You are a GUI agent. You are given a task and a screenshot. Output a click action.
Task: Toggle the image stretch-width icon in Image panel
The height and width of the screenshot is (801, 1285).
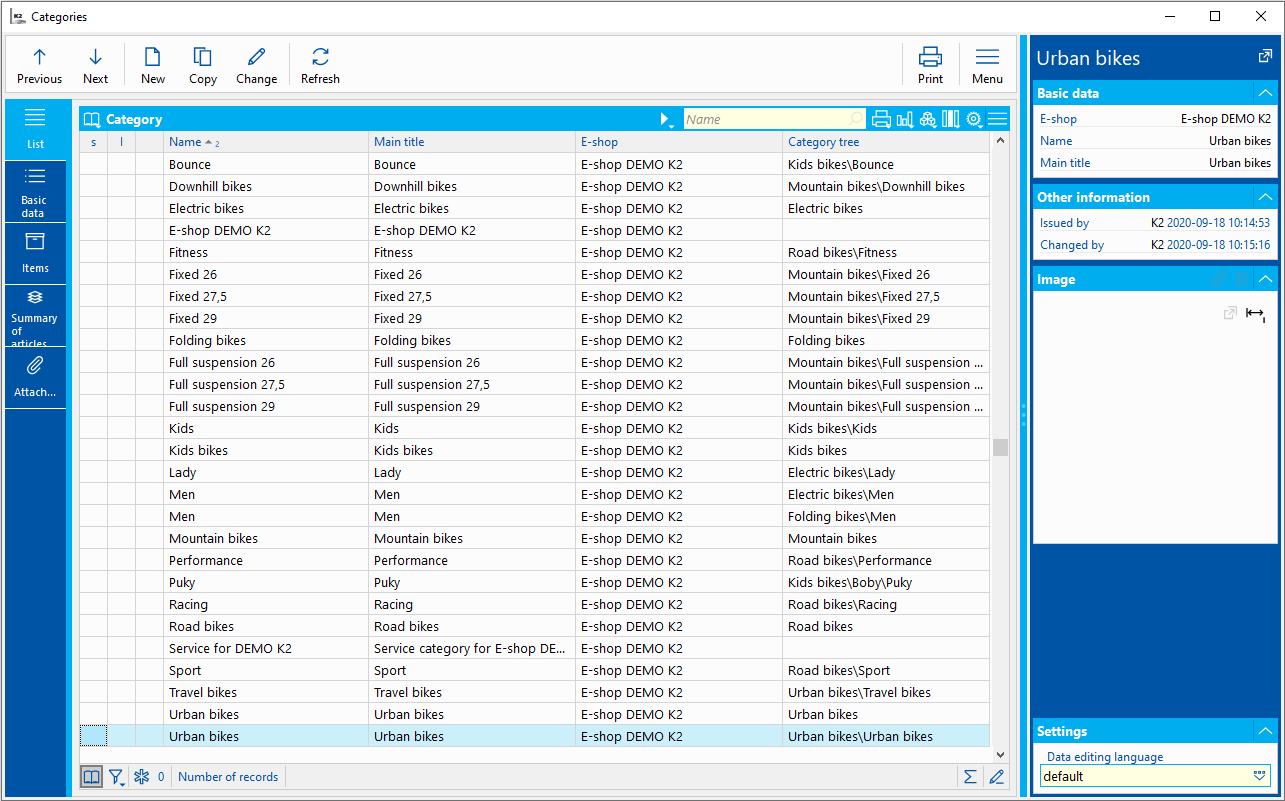[x=1255, y=314]
